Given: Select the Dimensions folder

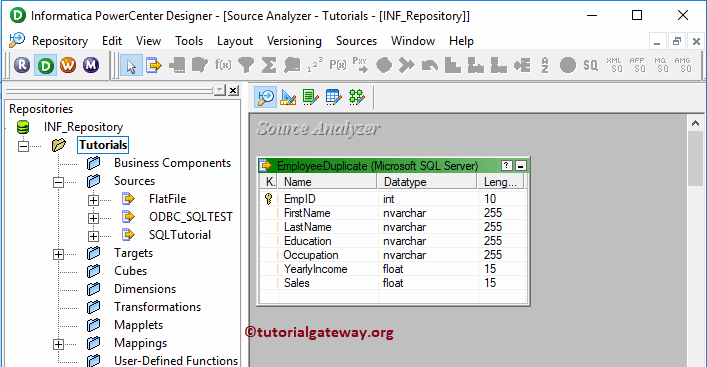Looking at the screenshot, I should [145, 289].
